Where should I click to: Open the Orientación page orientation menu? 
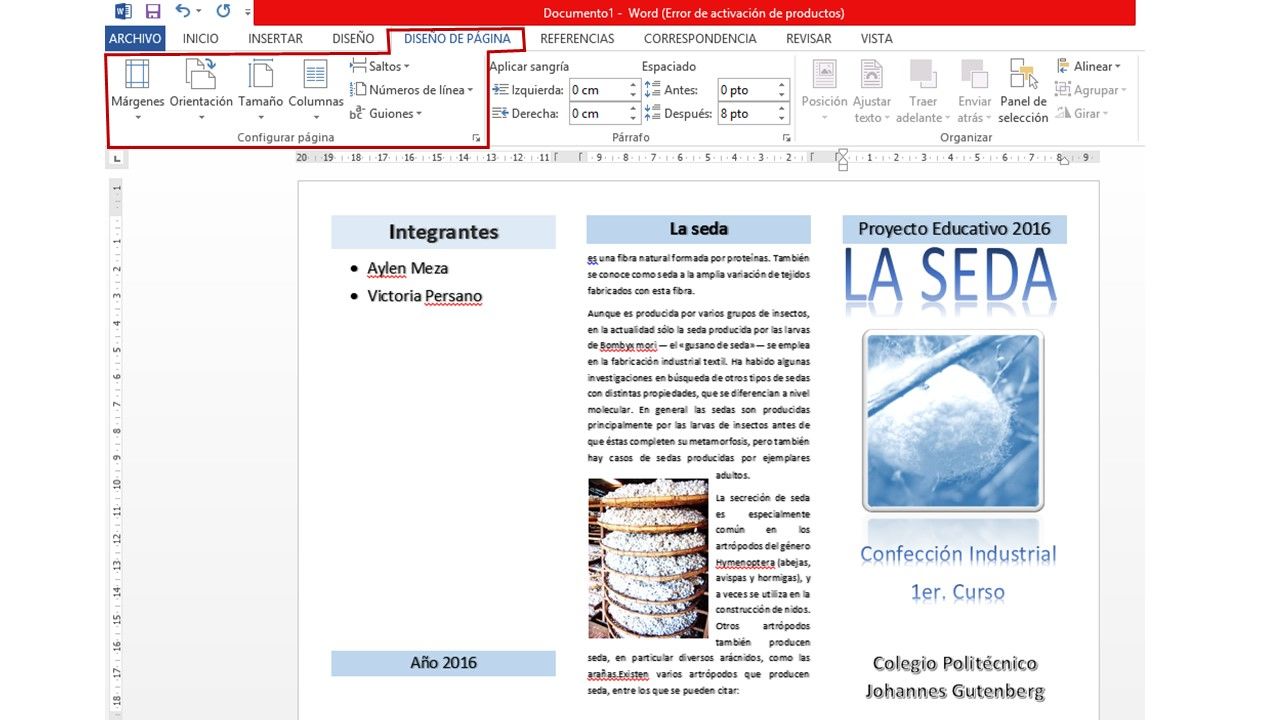click(x=201, y=88)
